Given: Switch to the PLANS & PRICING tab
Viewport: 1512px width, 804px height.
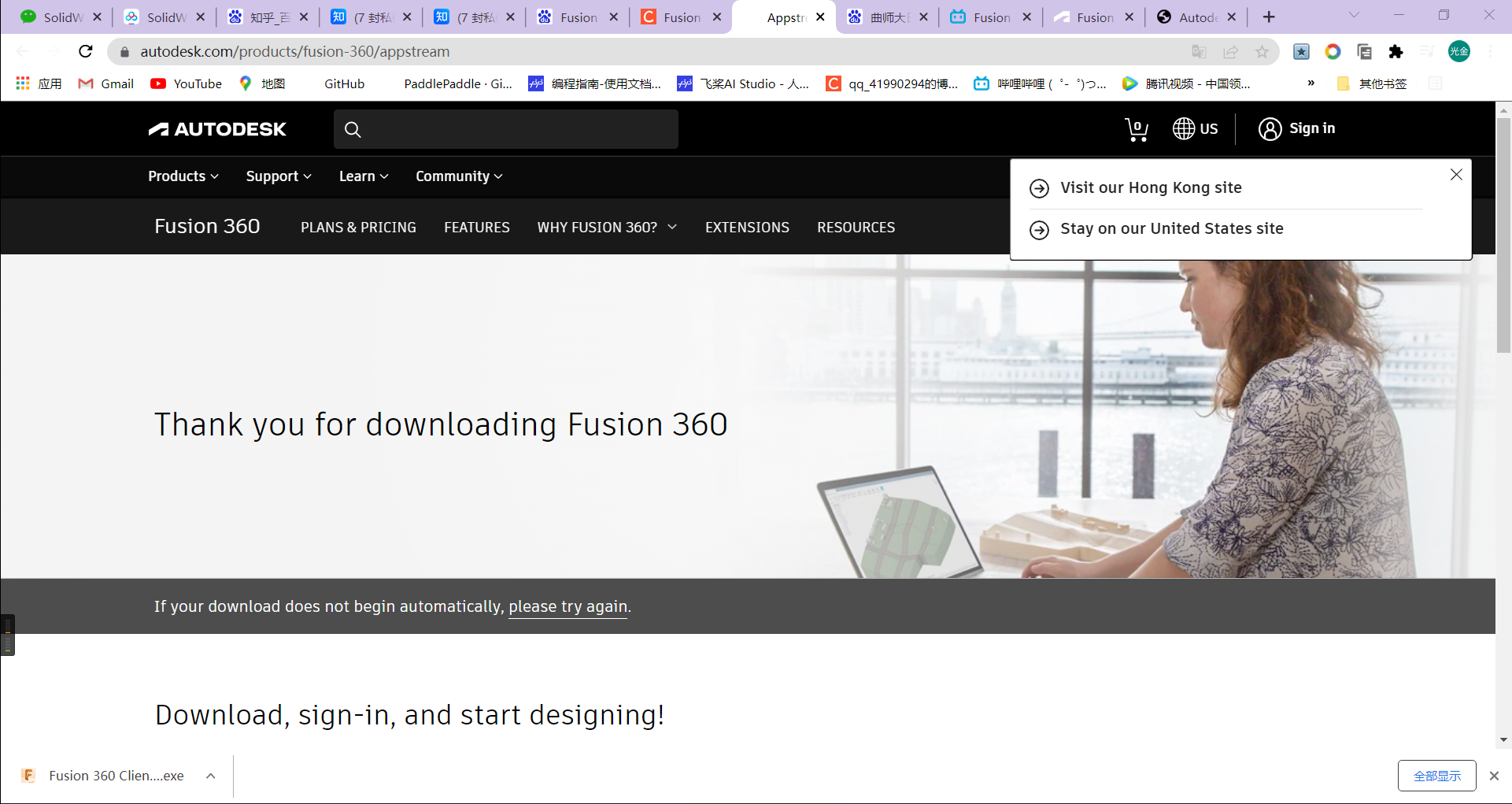Looking at the screenshot, I should (358, 227).
